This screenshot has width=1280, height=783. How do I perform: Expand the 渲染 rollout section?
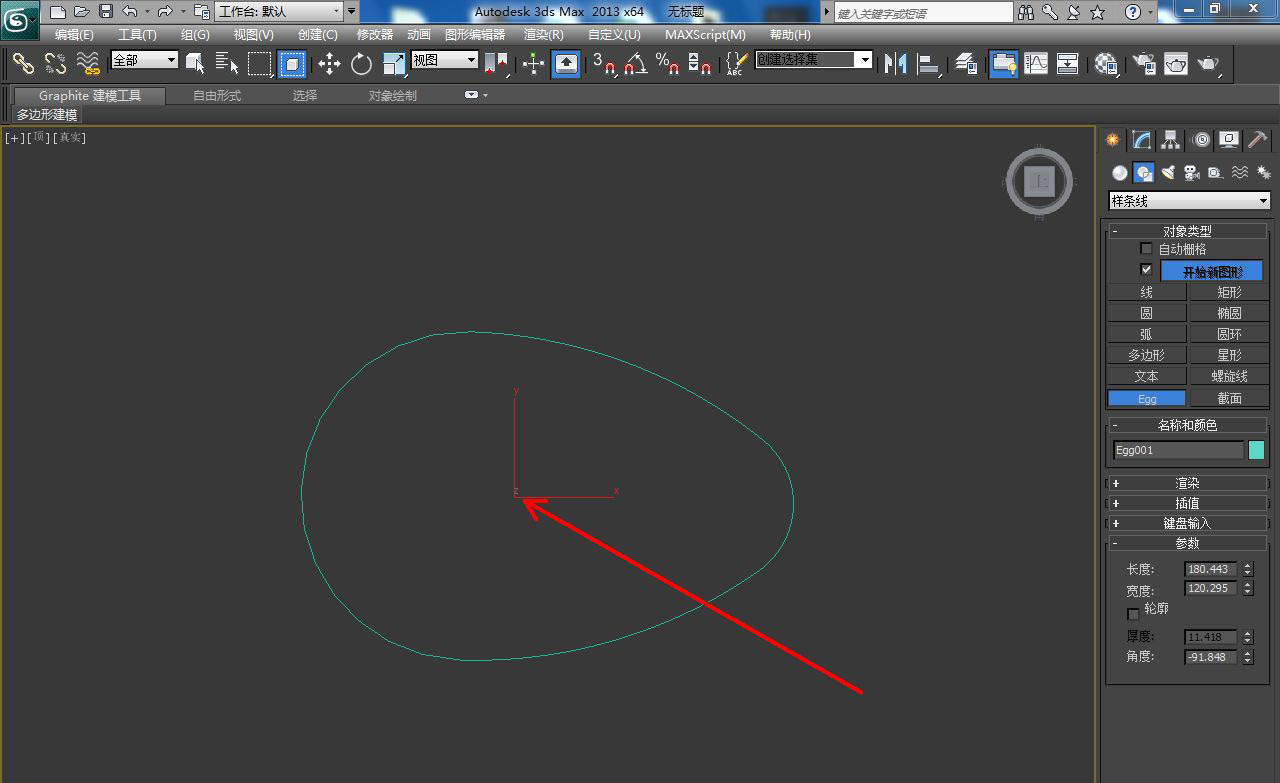click(1187, 483)
